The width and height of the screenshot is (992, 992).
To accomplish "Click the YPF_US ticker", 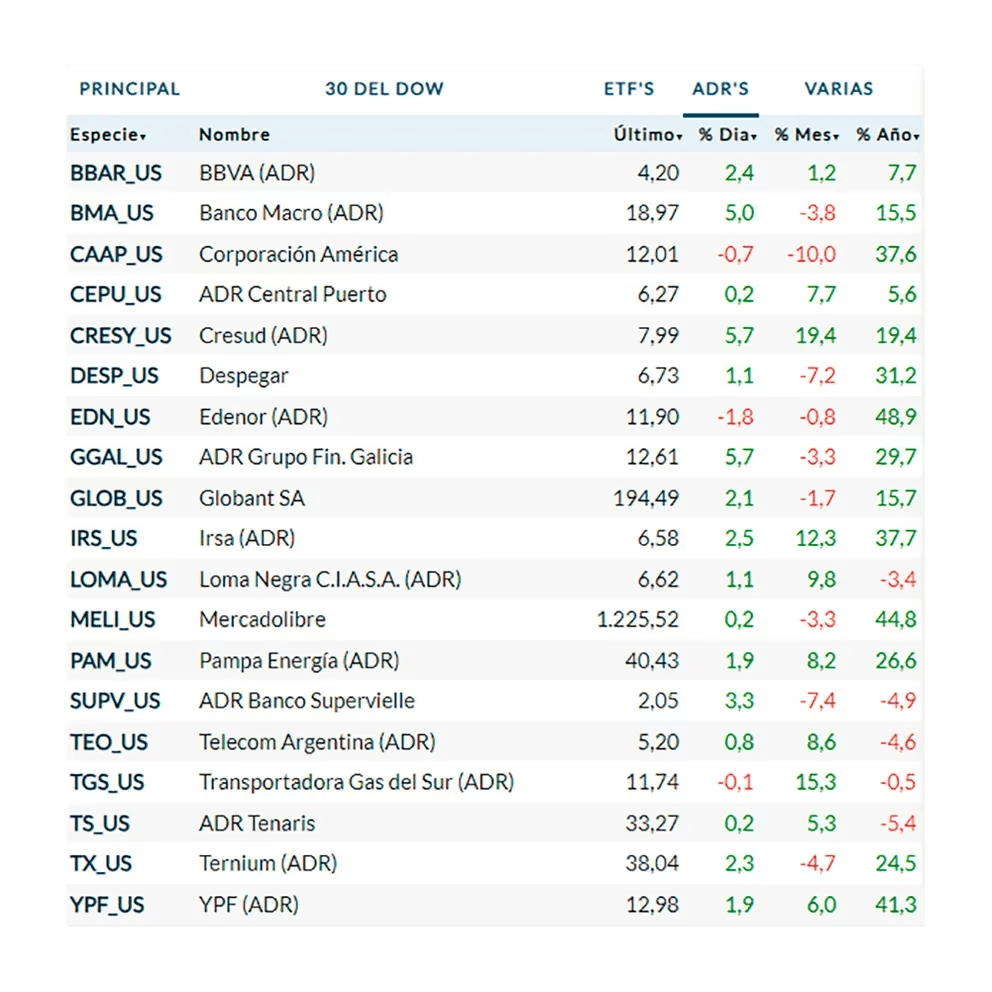I will click(x=107, y=905).
